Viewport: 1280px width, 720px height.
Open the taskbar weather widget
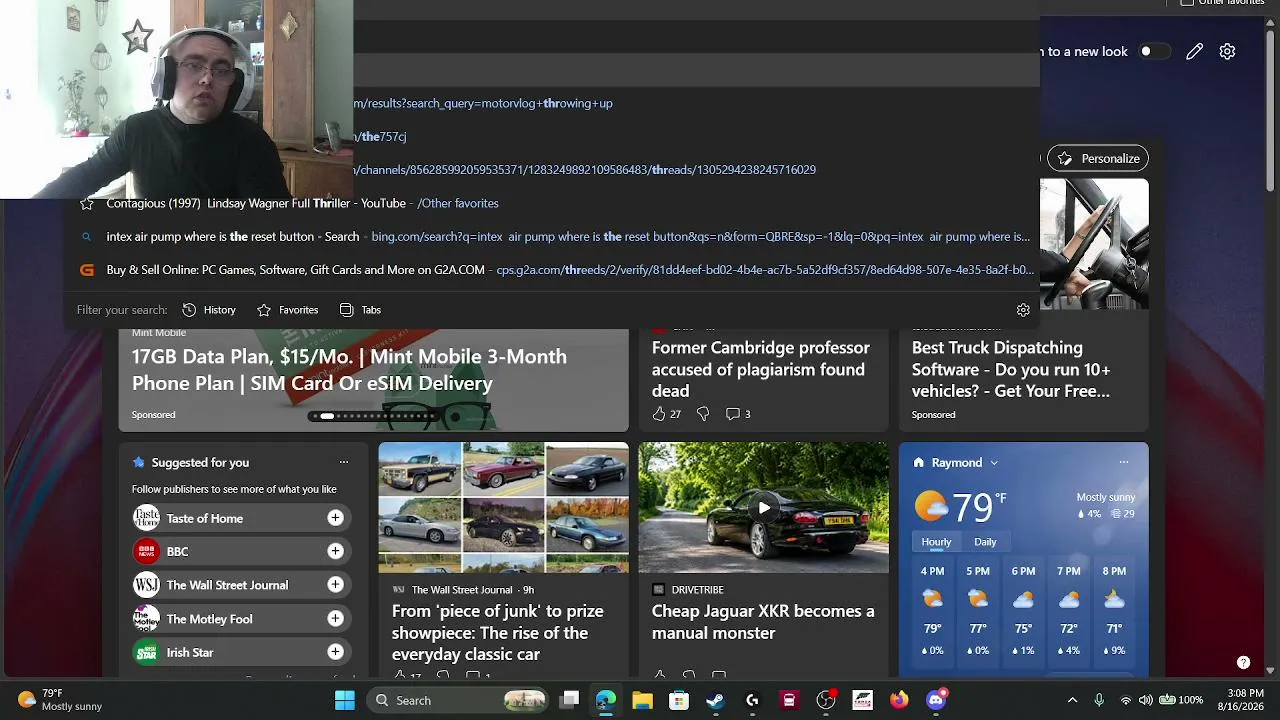60,700
